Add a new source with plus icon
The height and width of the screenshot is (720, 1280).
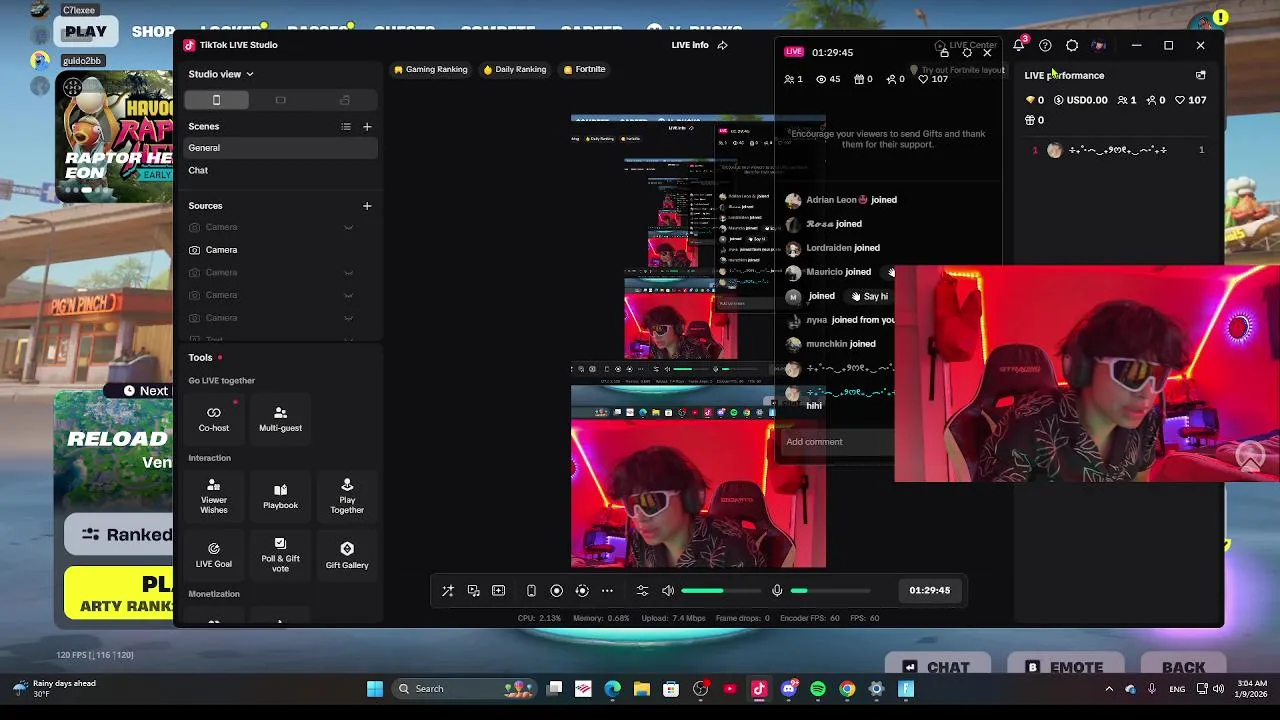tap(367, 206)
